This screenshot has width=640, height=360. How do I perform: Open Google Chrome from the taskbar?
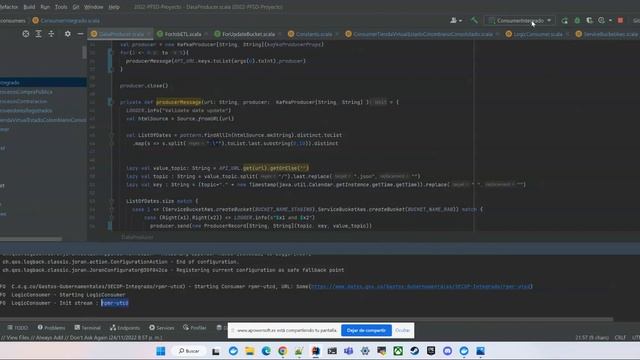[x=282, y=351]
